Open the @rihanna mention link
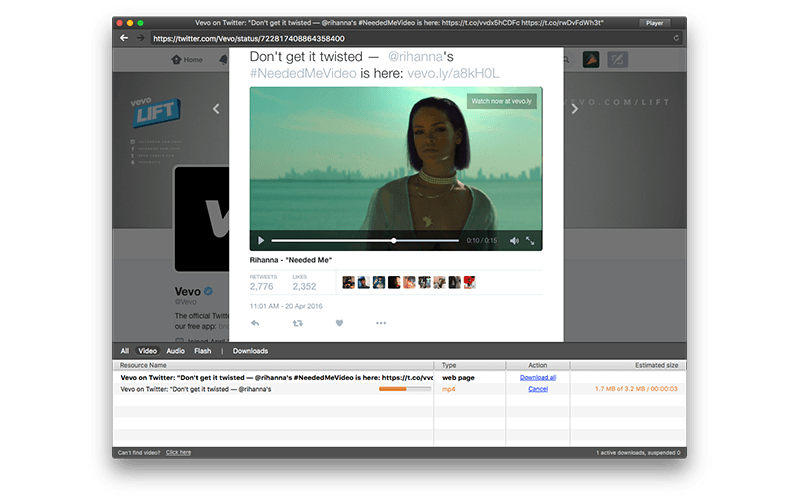Viewport: 800px width, 500px height. 415,57
